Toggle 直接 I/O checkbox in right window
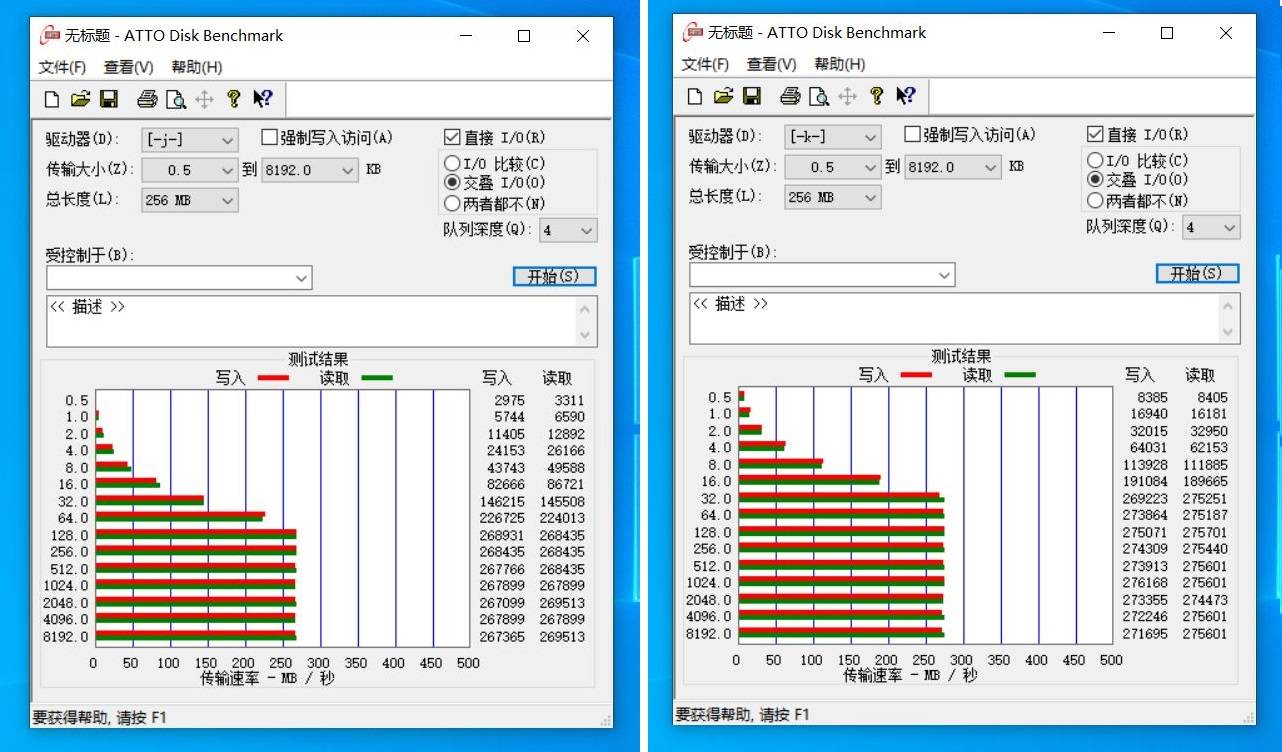The width and height of the screenshot is (1282, 752). [x=1094, y=134]
